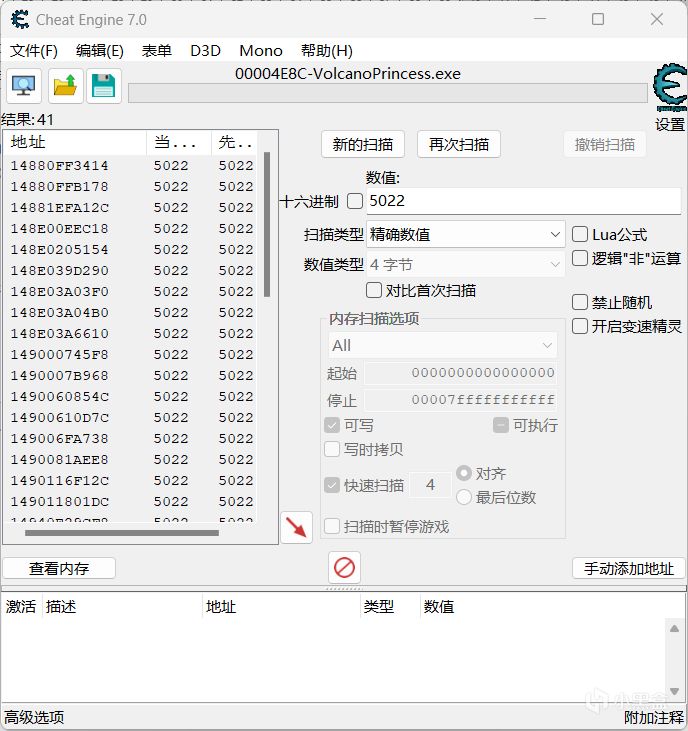Select result address 14881EFA12C
Image resolution: width=688 pixels, height=731 pixels.
click(x=60, y=207)
